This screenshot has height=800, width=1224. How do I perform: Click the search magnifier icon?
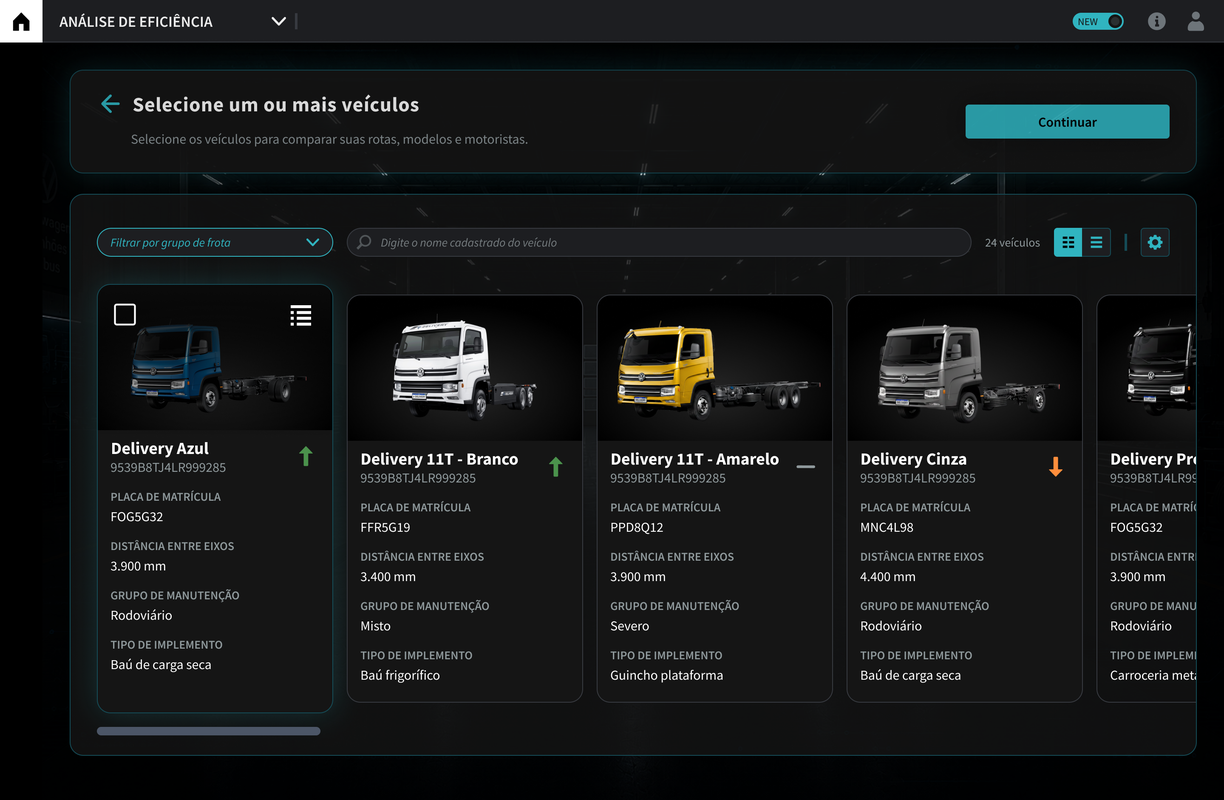click(364, 242)
